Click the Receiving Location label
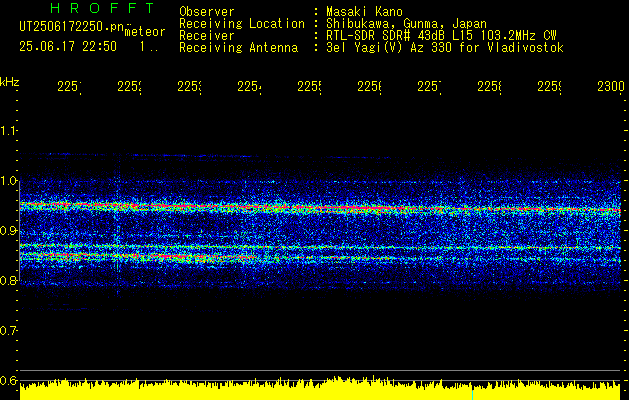629x400 pixels. [242, 24]
